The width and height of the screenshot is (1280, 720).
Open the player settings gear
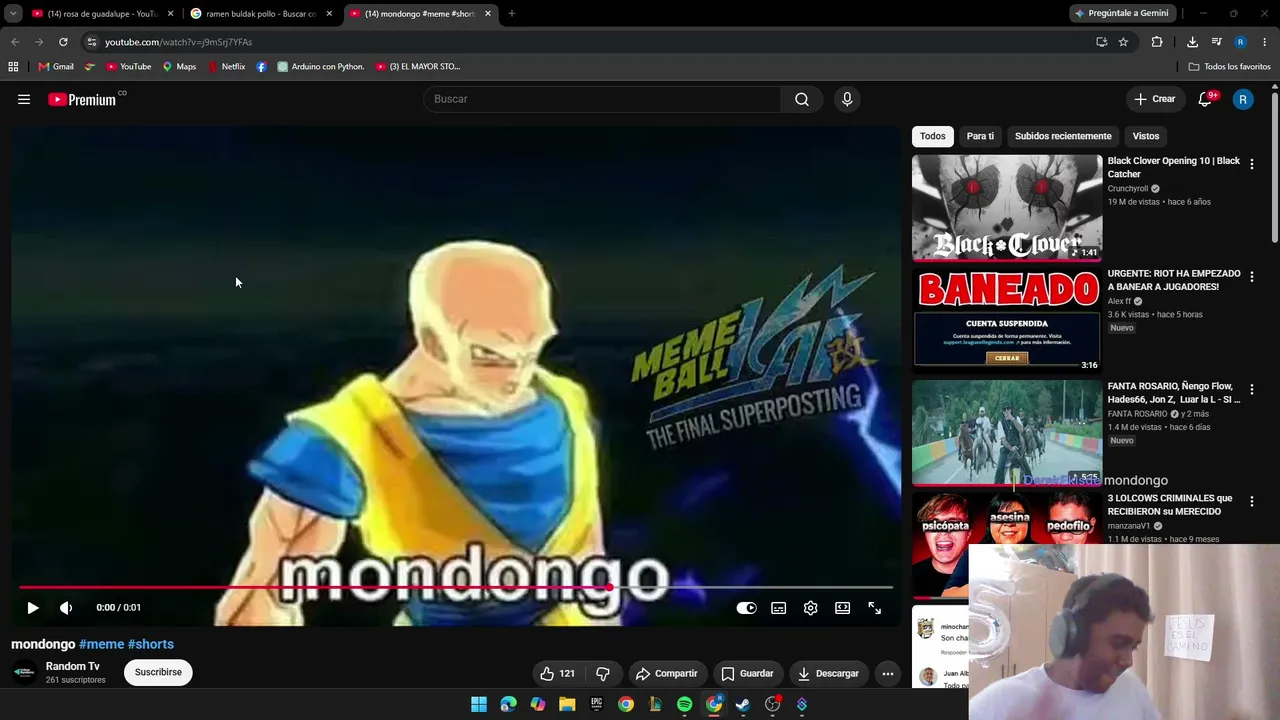[x=811, y=608]
